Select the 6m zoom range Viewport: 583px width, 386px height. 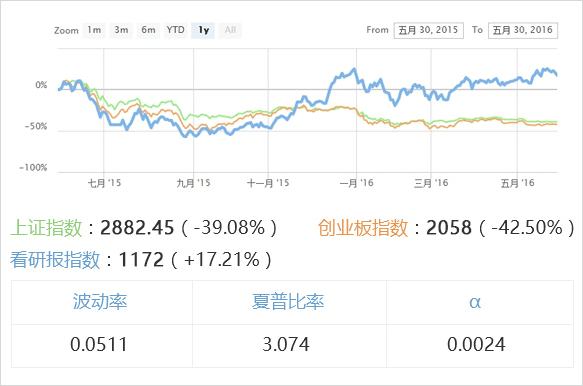point(148,30)
